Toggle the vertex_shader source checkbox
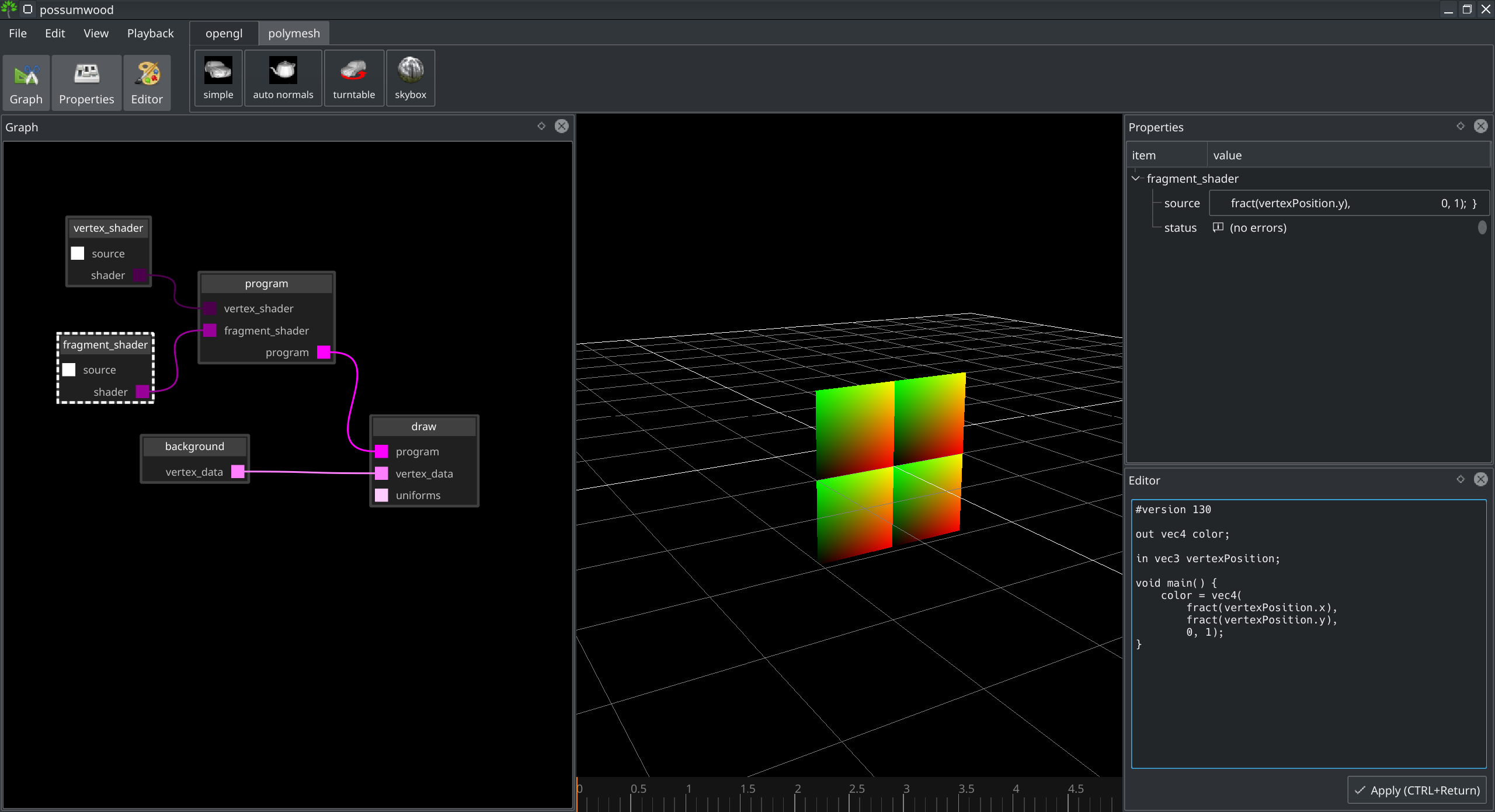The width and height of the screenshot is (1495, 812). tap(77, 253)
